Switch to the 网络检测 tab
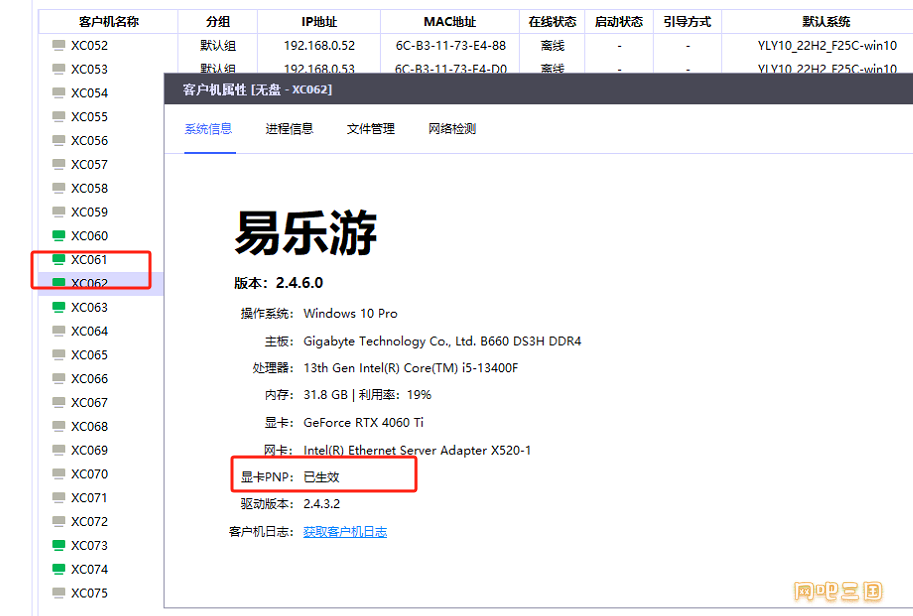This screenshot has width=913, height=616. coord(452,129)
